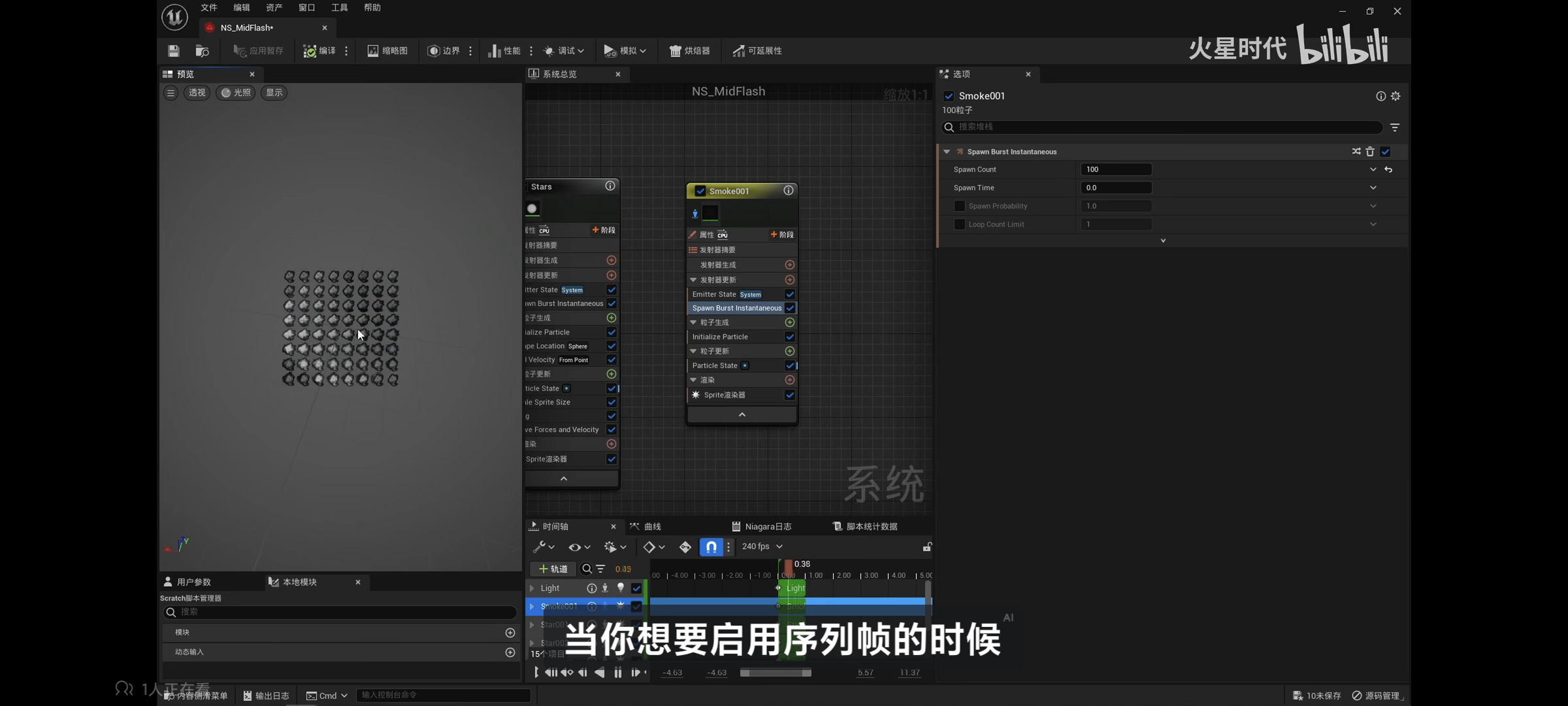Reset Spawn Count to default arrow
This screenshot has width=1568, height=706.
pos(1388,170)
